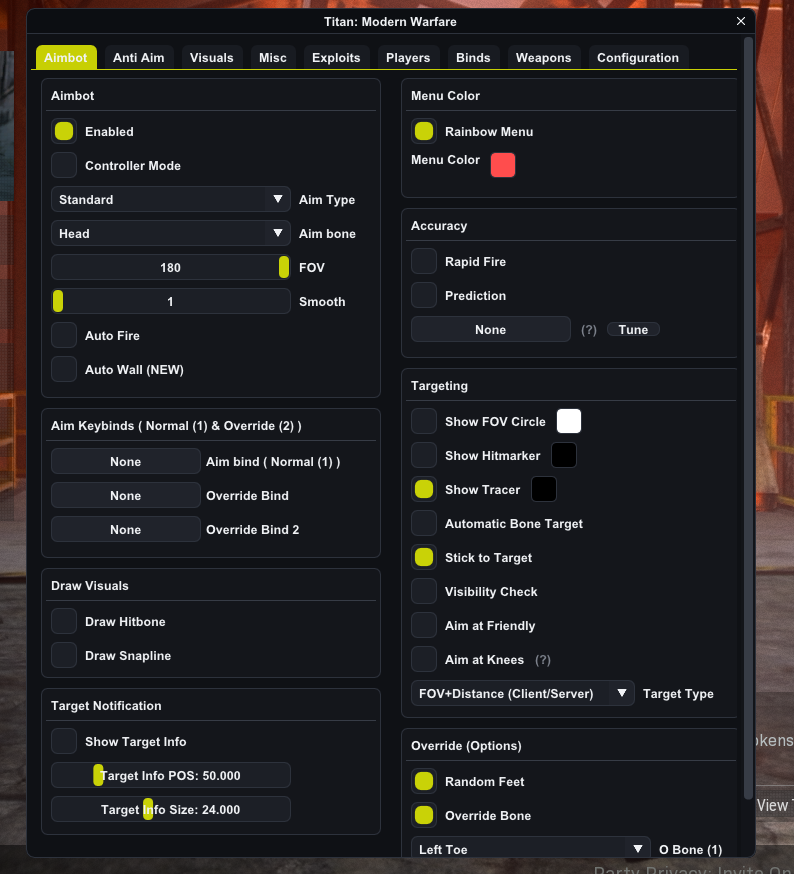Disable Stick to Target checkbox

pos(424,557)
